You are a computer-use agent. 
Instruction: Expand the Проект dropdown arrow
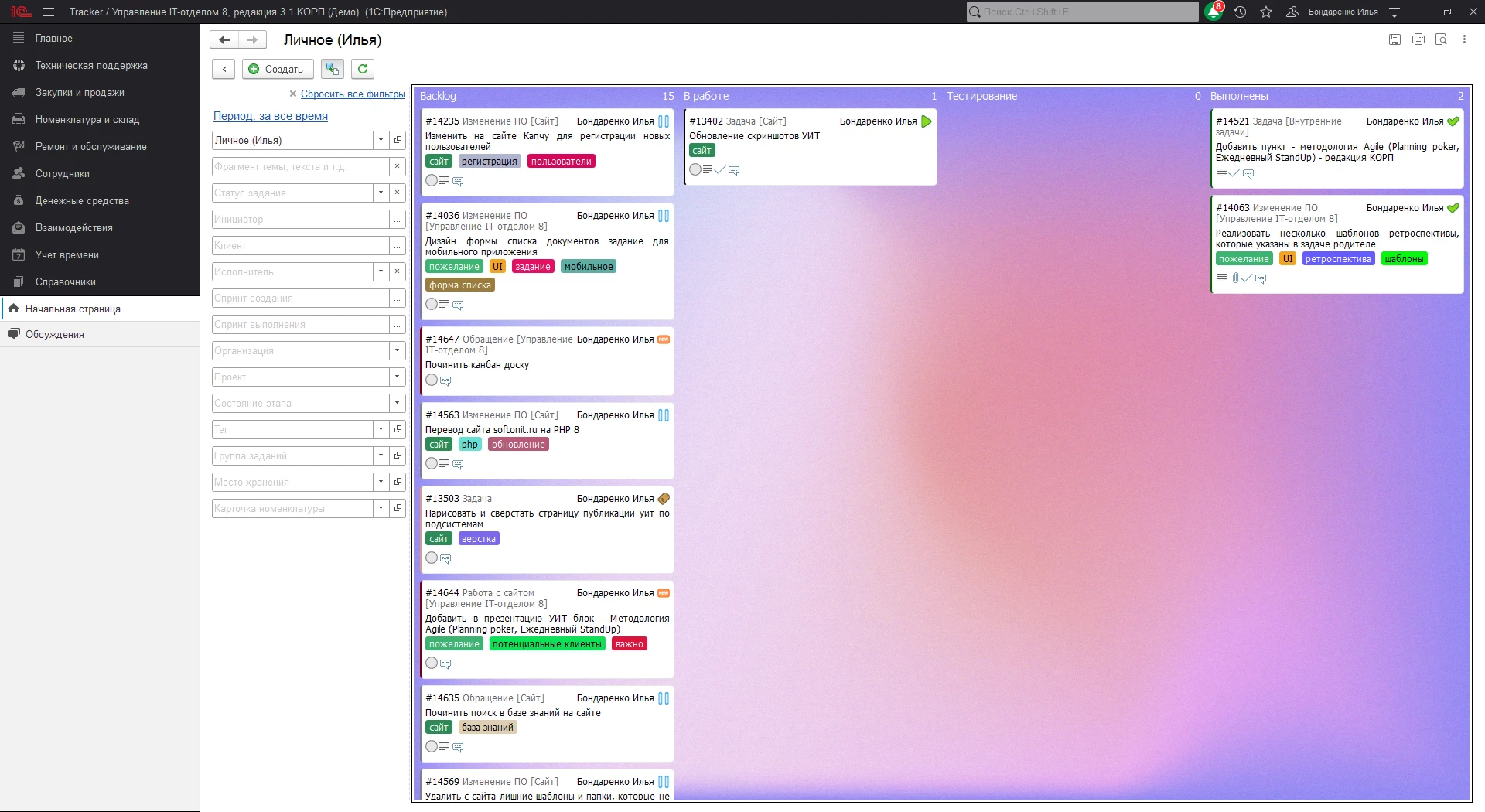coord(397,377)
